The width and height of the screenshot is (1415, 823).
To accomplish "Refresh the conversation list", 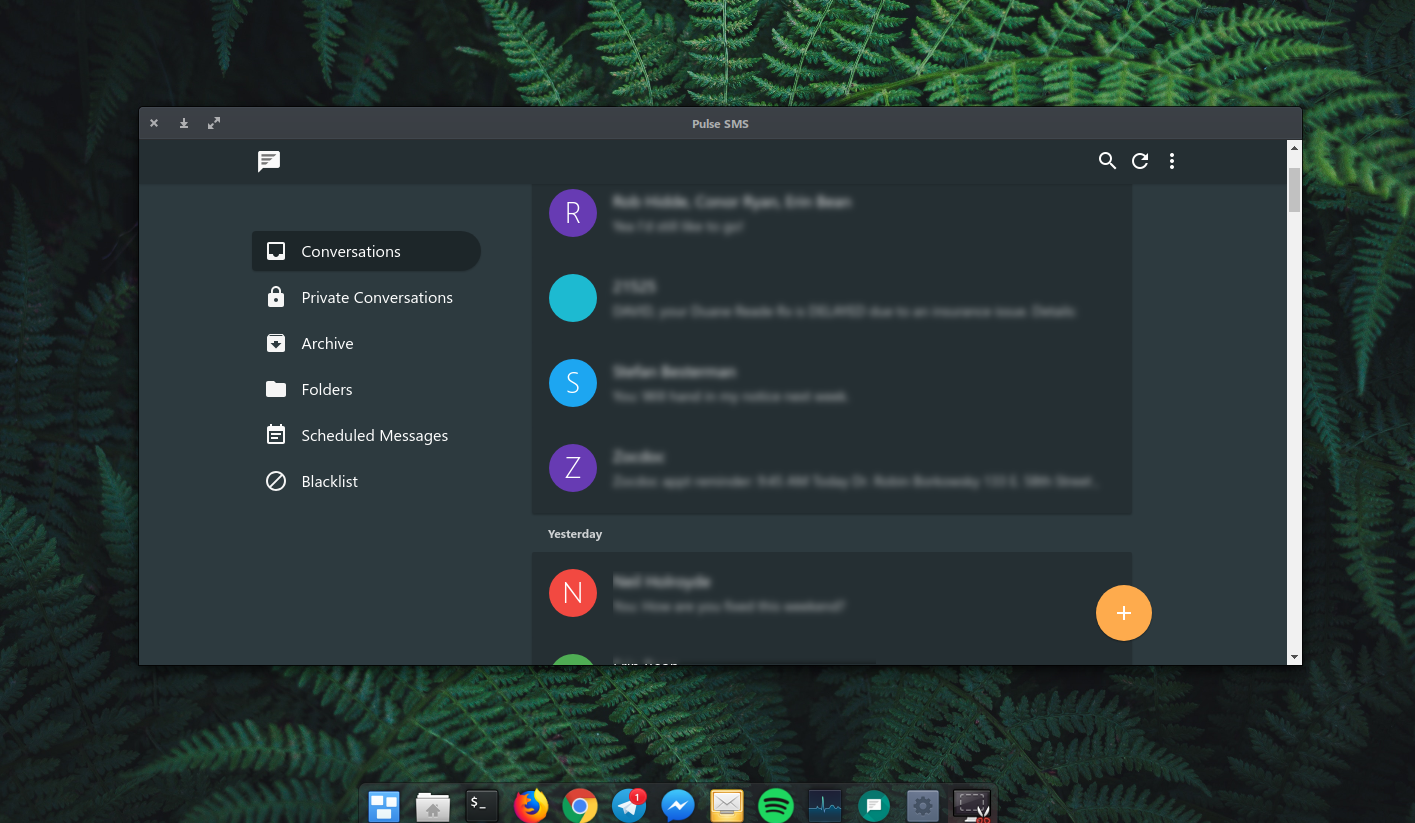I will (x=1139, y=160).
